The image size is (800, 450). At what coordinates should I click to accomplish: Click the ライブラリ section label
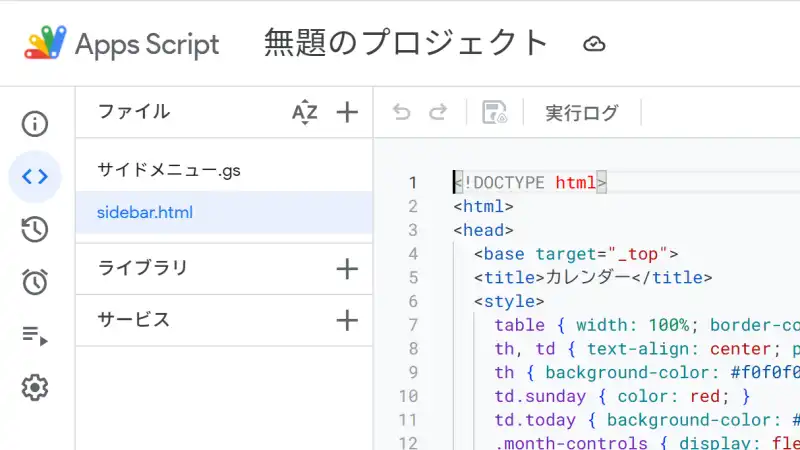point(142,268)
